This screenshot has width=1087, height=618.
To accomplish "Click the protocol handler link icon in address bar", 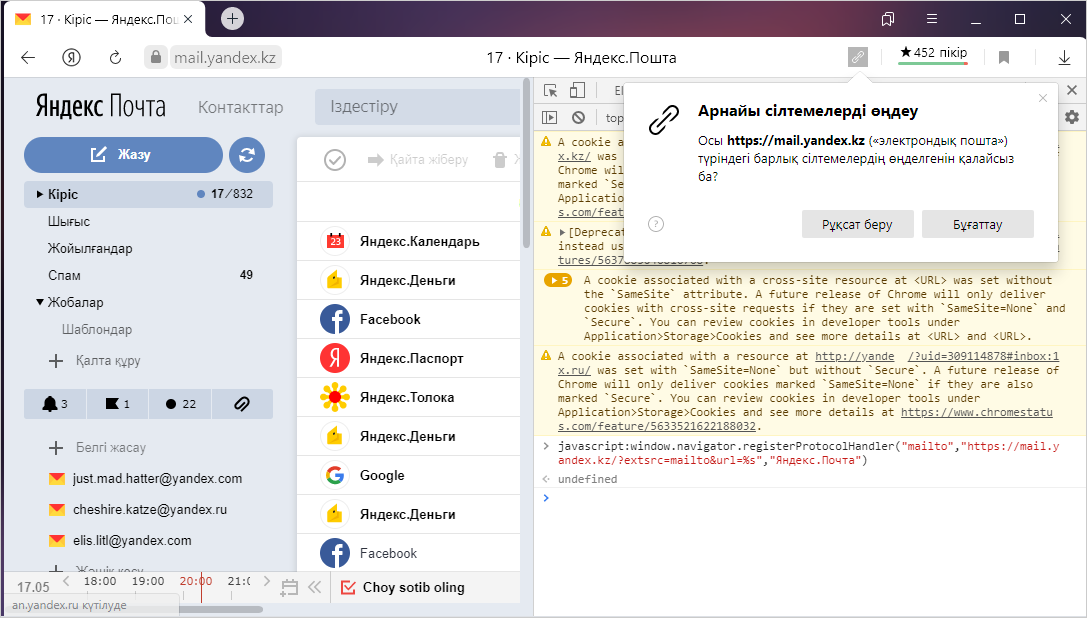I will pyautogui.click(x=857, y=57).
